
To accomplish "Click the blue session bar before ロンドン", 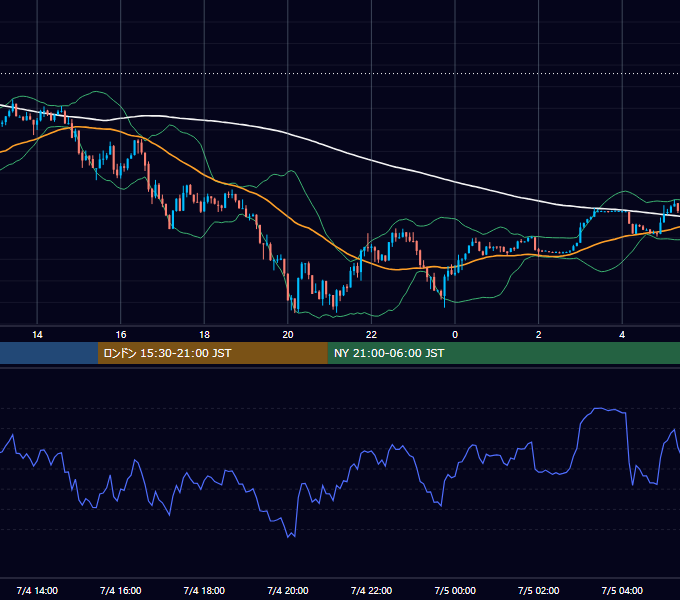I will [x=49, y=353].
